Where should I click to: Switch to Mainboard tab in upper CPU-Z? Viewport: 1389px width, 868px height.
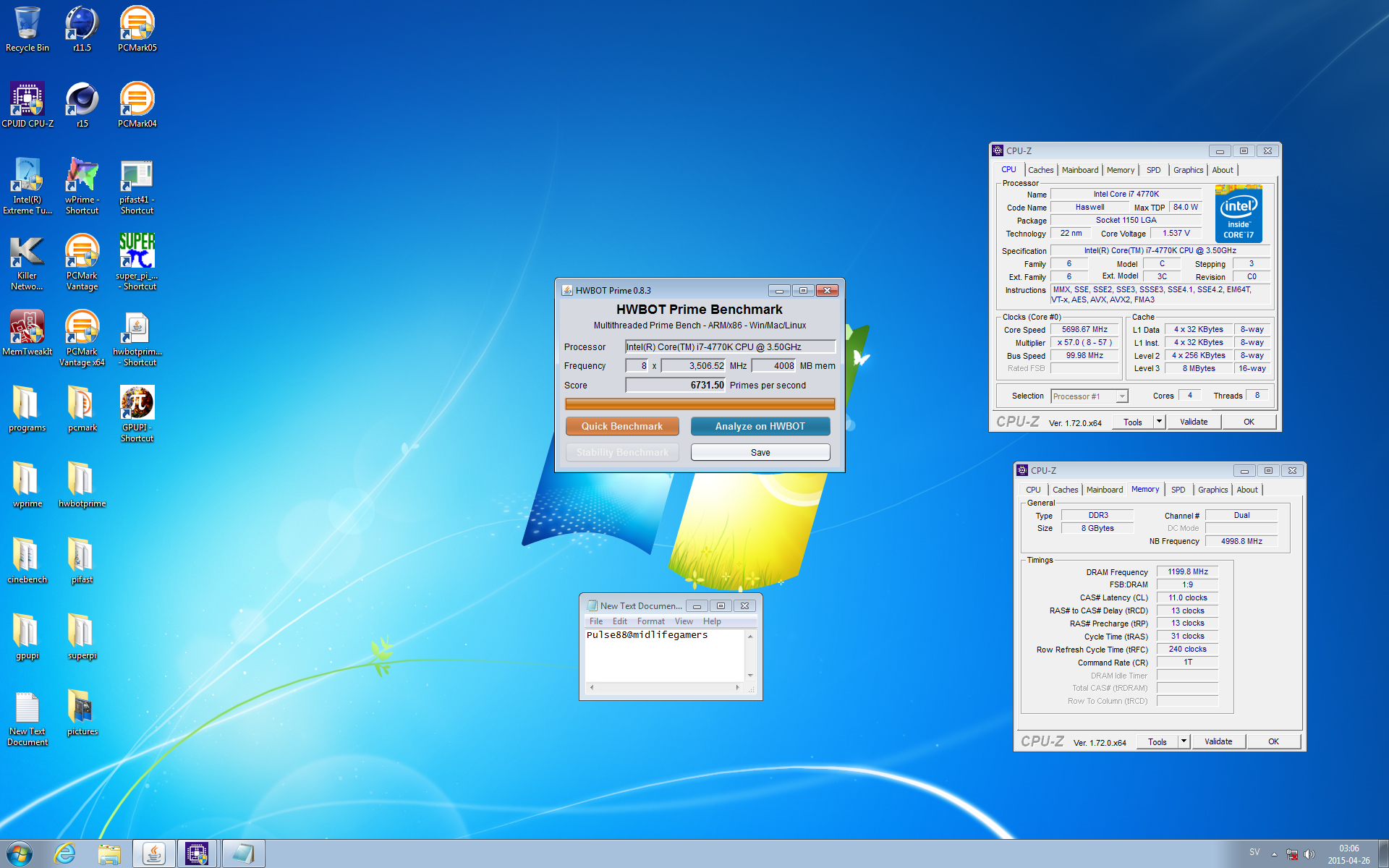coord(1080,170)
